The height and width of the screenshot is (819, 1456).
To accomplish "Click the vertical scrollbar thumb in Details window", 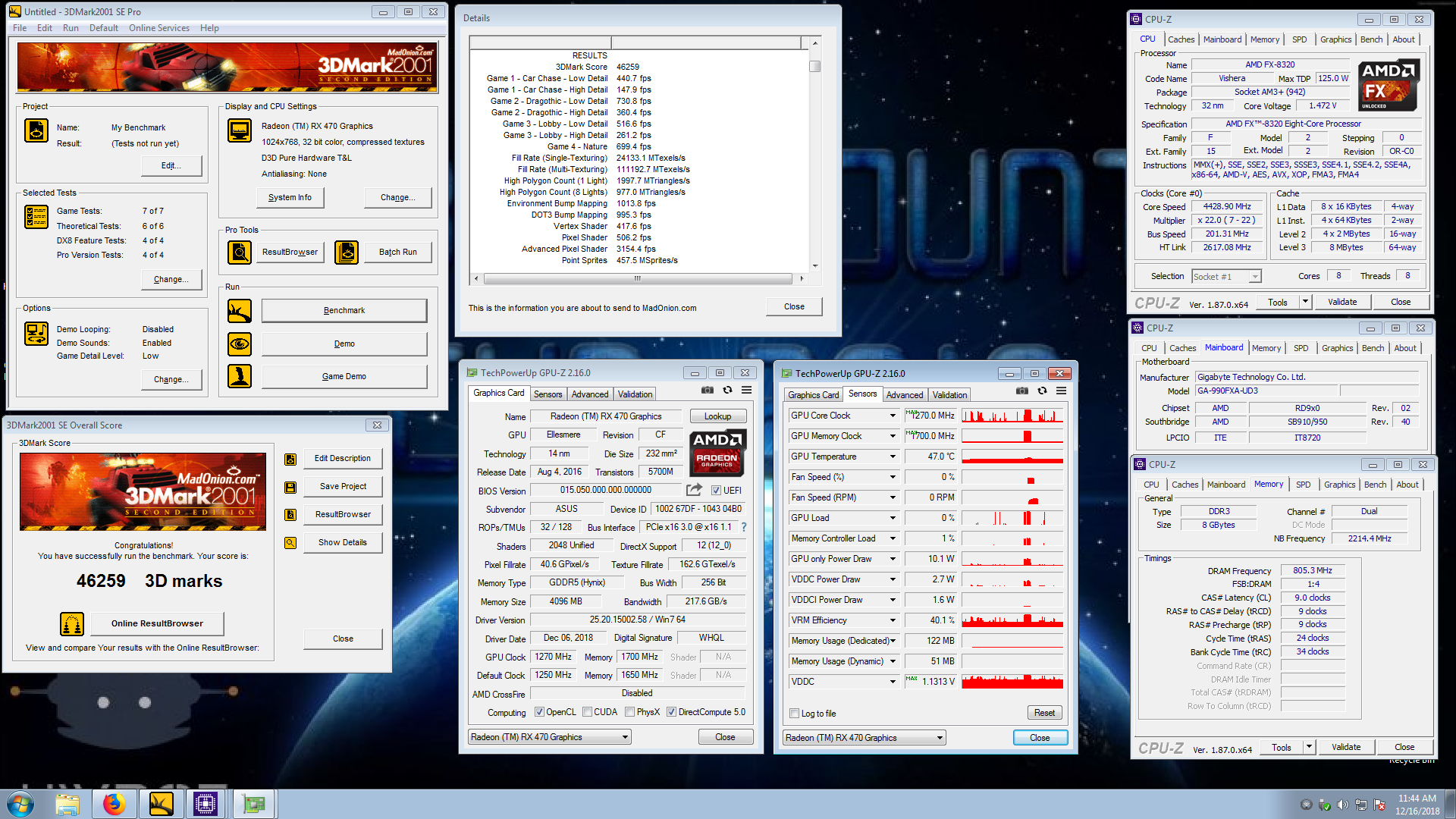I will (x=815, y=66).
